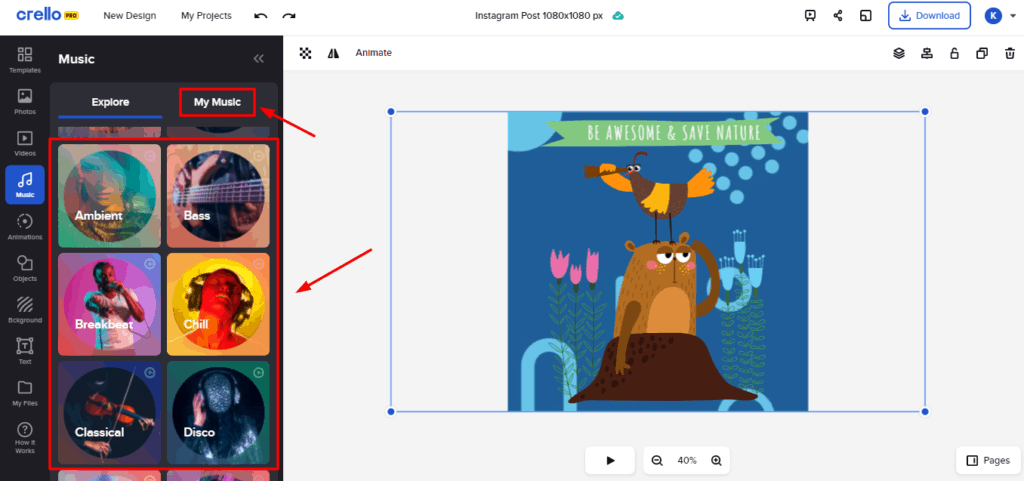Click the undo arrow icon

coord(261,16)
